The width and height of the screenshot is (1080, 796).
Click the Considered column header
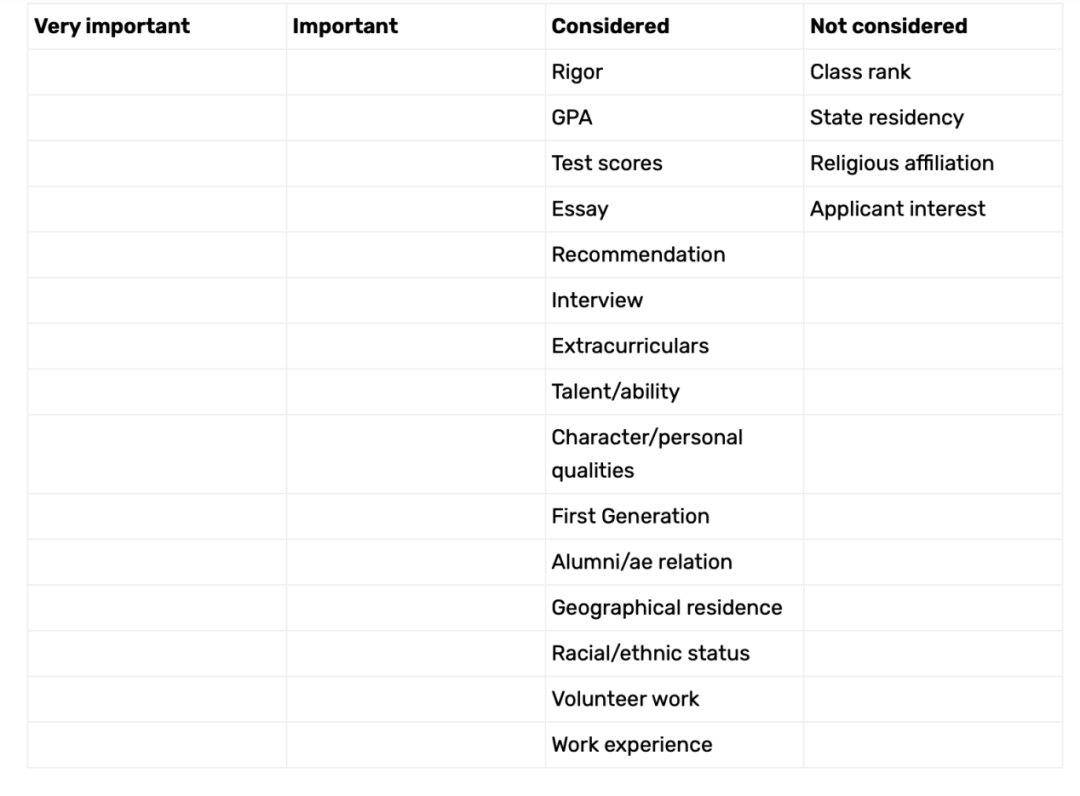click(x=610, y=27)
